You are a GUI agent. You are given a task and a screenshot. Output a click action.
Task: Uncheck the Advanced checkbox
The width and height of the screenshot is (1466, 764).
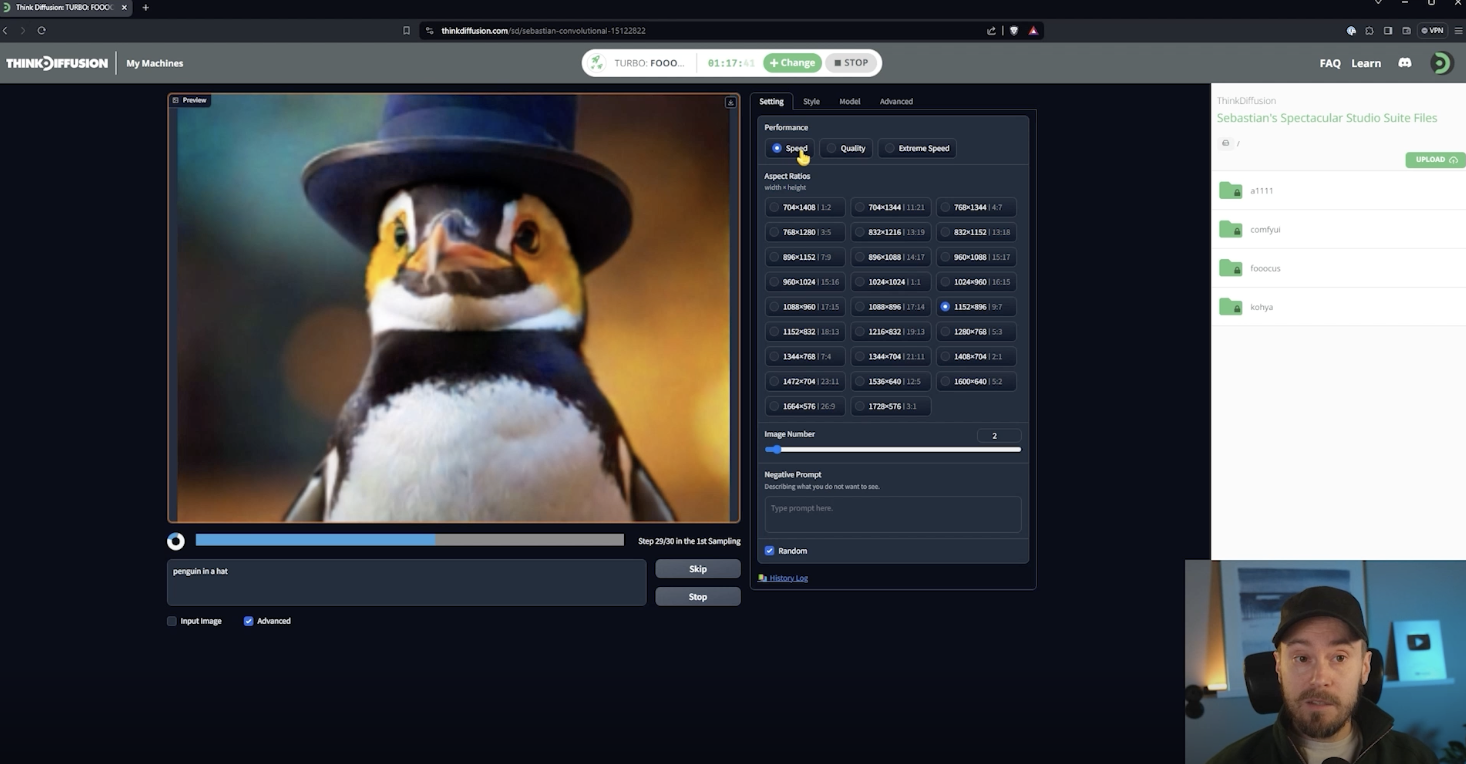[x=248, y=621]
